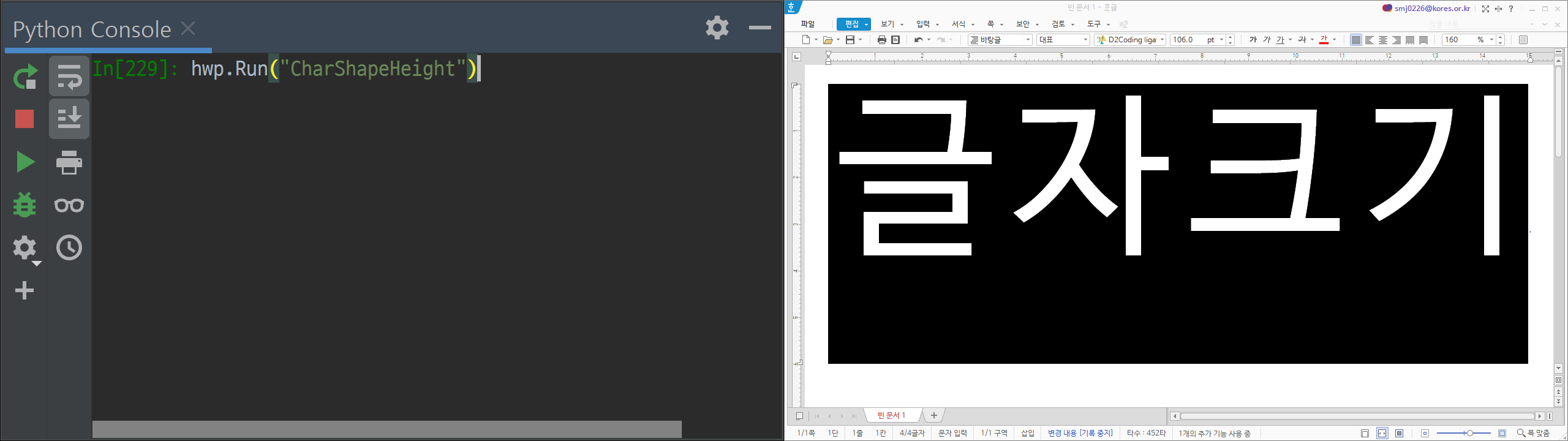The width and height of the screenshot is (1568, 441).
Task: Align paragraph right
Action: click(x=1396, y=40)
